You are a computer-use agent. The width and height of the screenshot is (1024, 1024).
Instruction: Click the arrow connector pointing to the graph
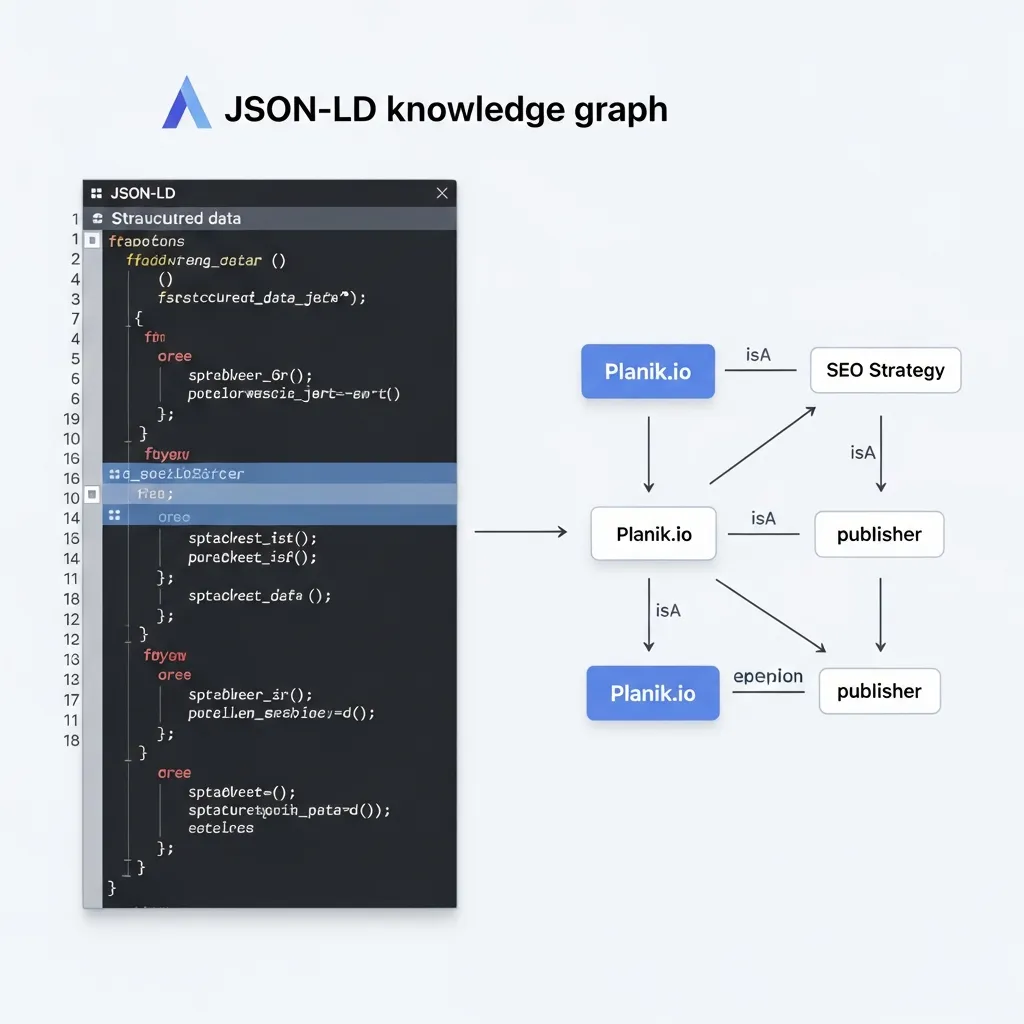tap(520, 531)
